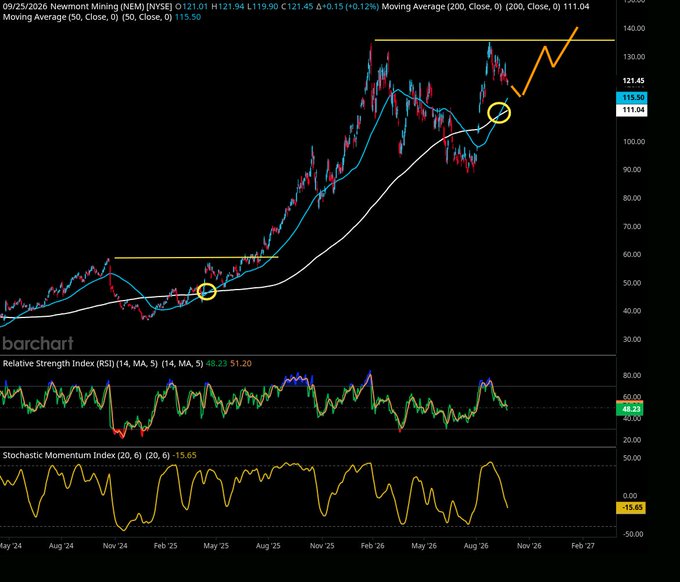Click the blue 115.50 moving average tag

tap(631, 98)
